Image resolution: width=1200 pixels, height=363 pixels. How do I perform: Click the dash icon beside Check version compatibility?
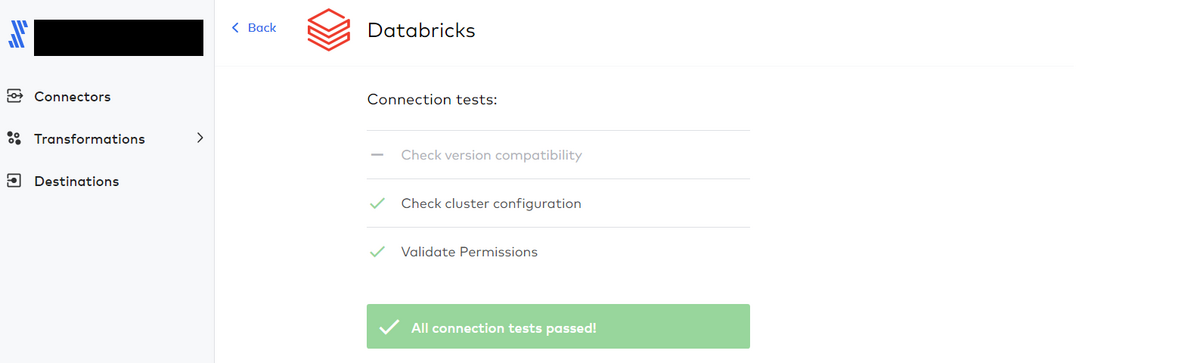pyautogui.click(x=377, y=155)
